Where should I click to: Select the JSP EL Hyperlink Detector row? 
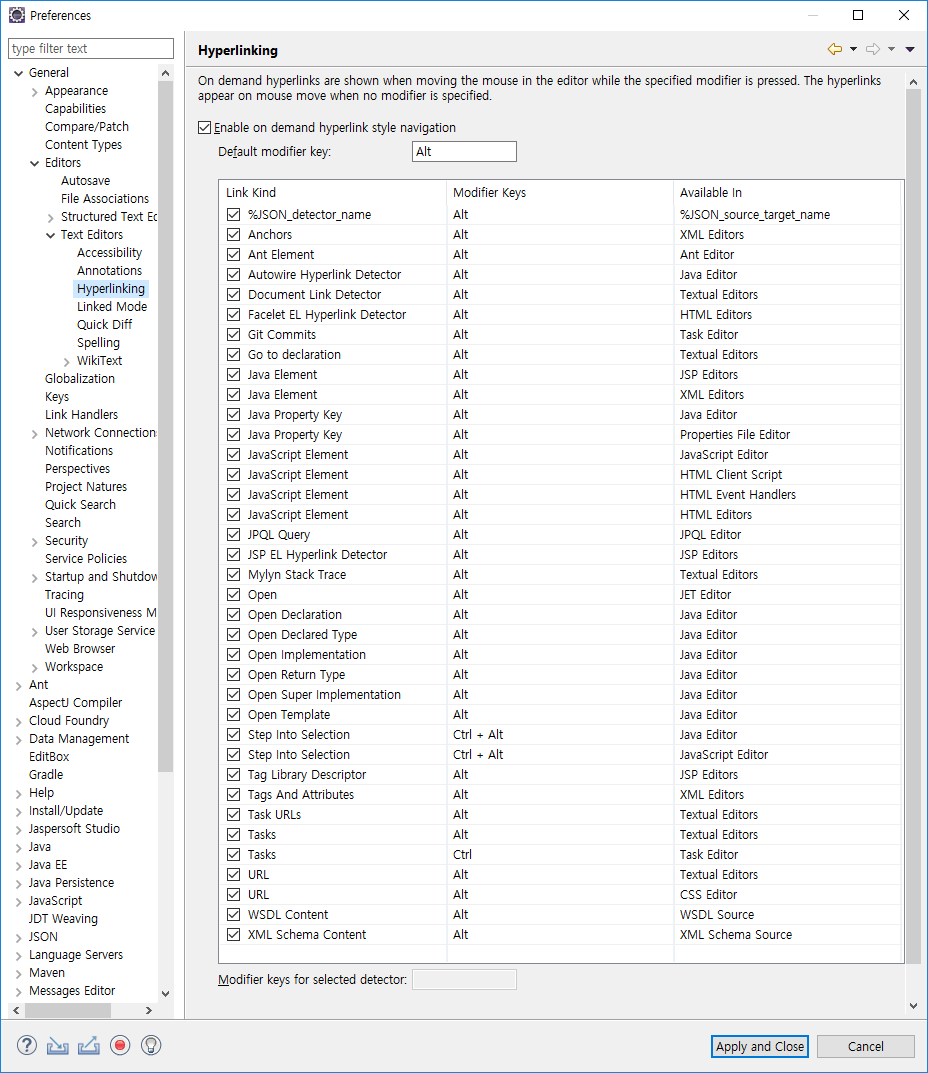(x=560, y=555)
